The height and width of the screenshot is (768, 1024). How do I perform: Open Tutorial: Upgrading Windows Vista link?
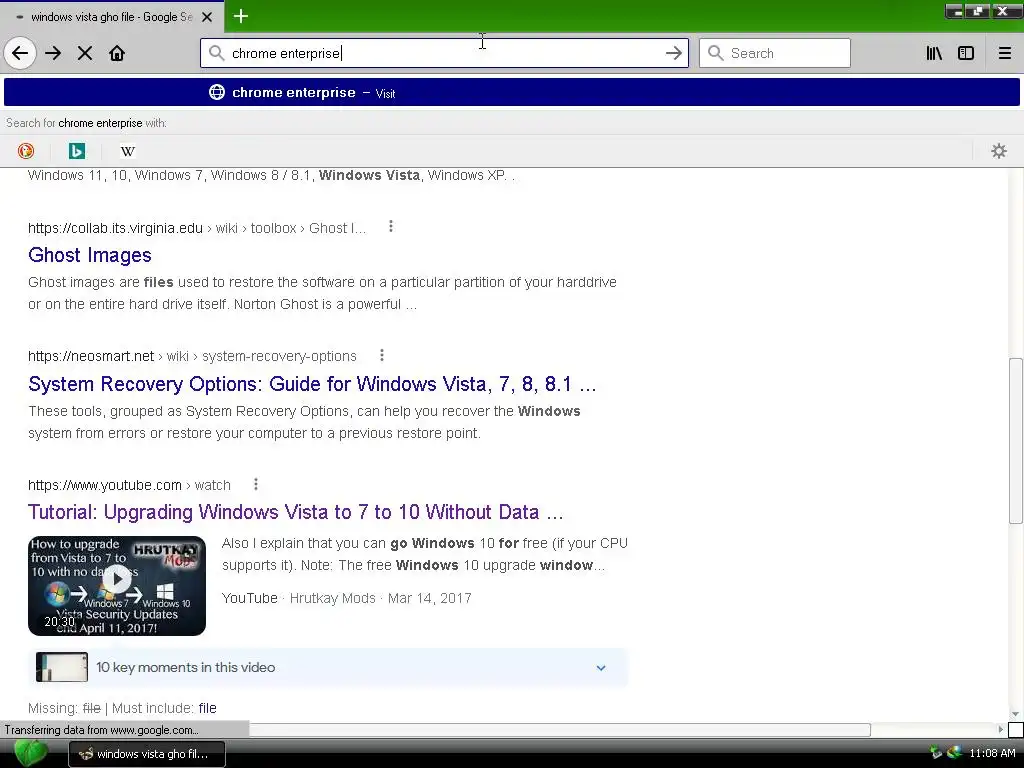[x=295, y=511]
